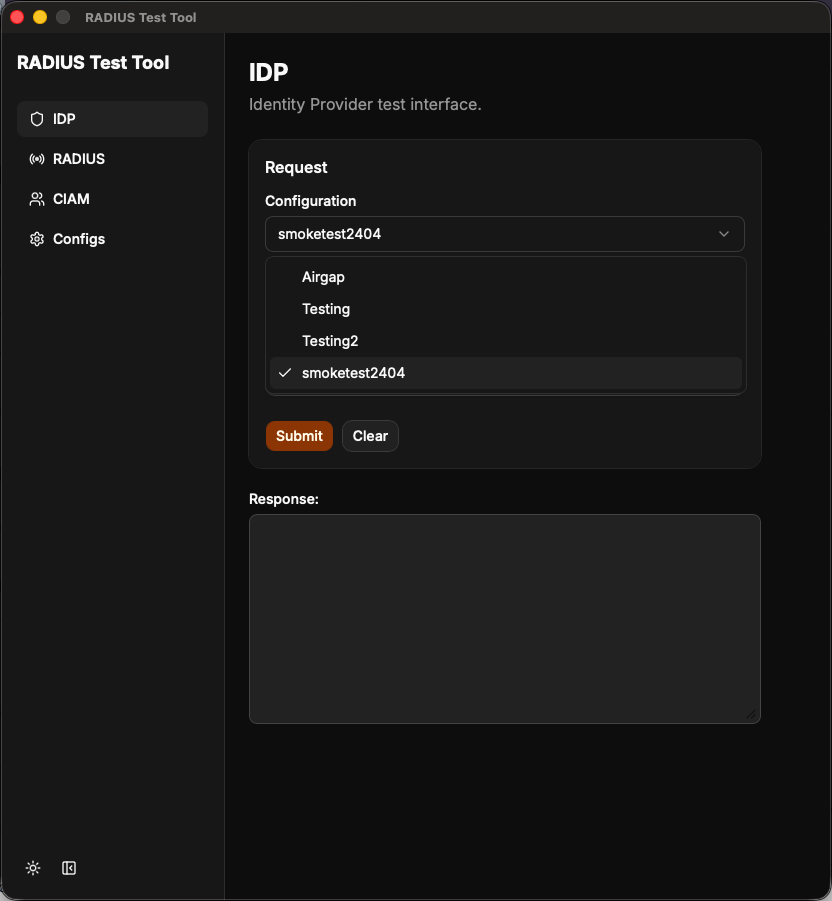Choose the Airgap option
Screen dimensions: 832x901
coord(506,277)
